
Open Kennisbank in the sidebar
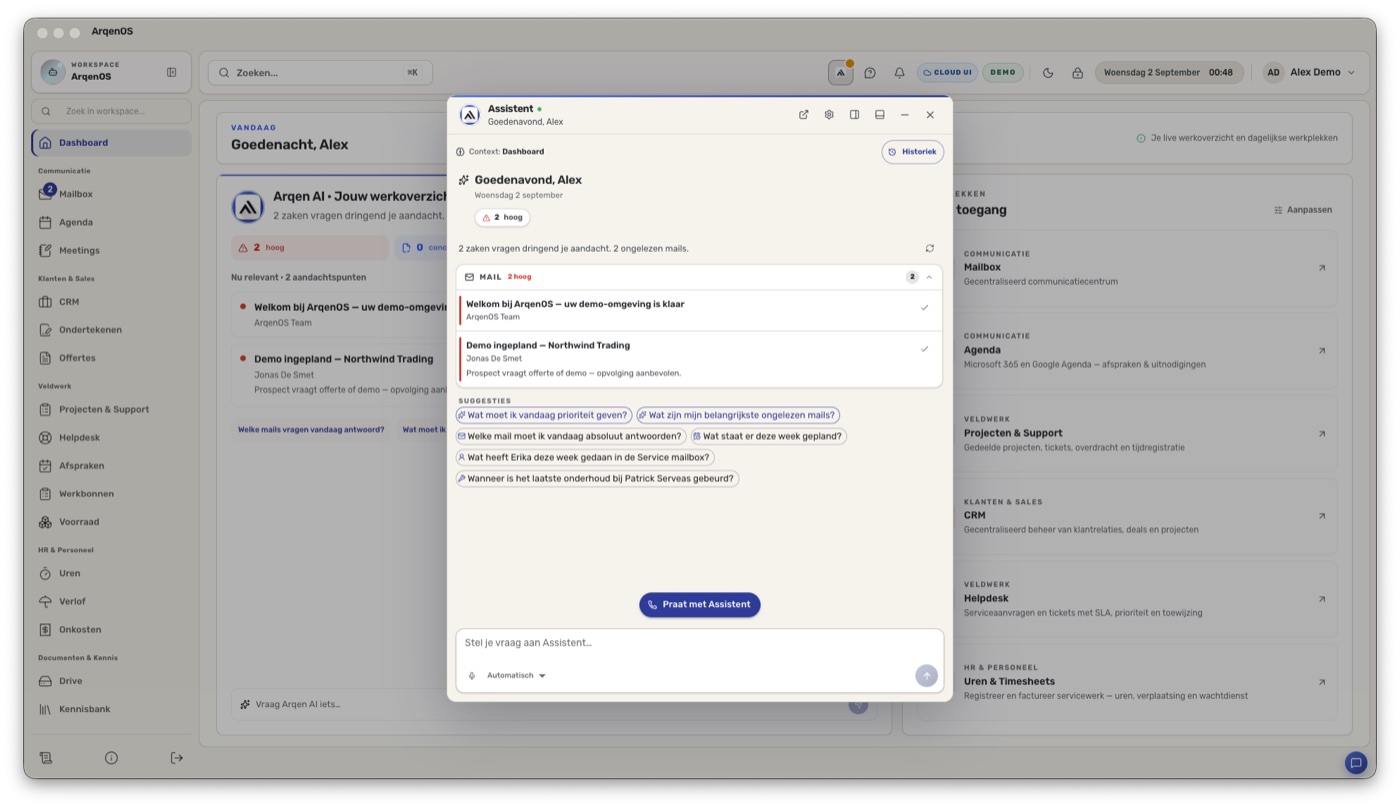coord(111,709)
